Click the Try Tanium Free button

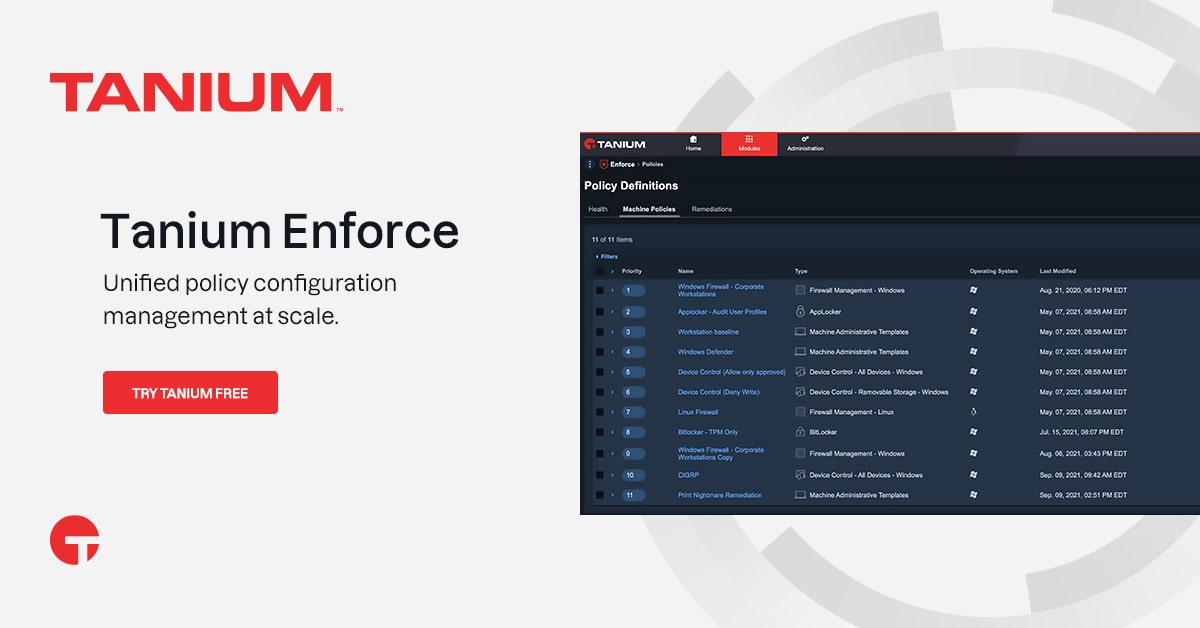190,393
